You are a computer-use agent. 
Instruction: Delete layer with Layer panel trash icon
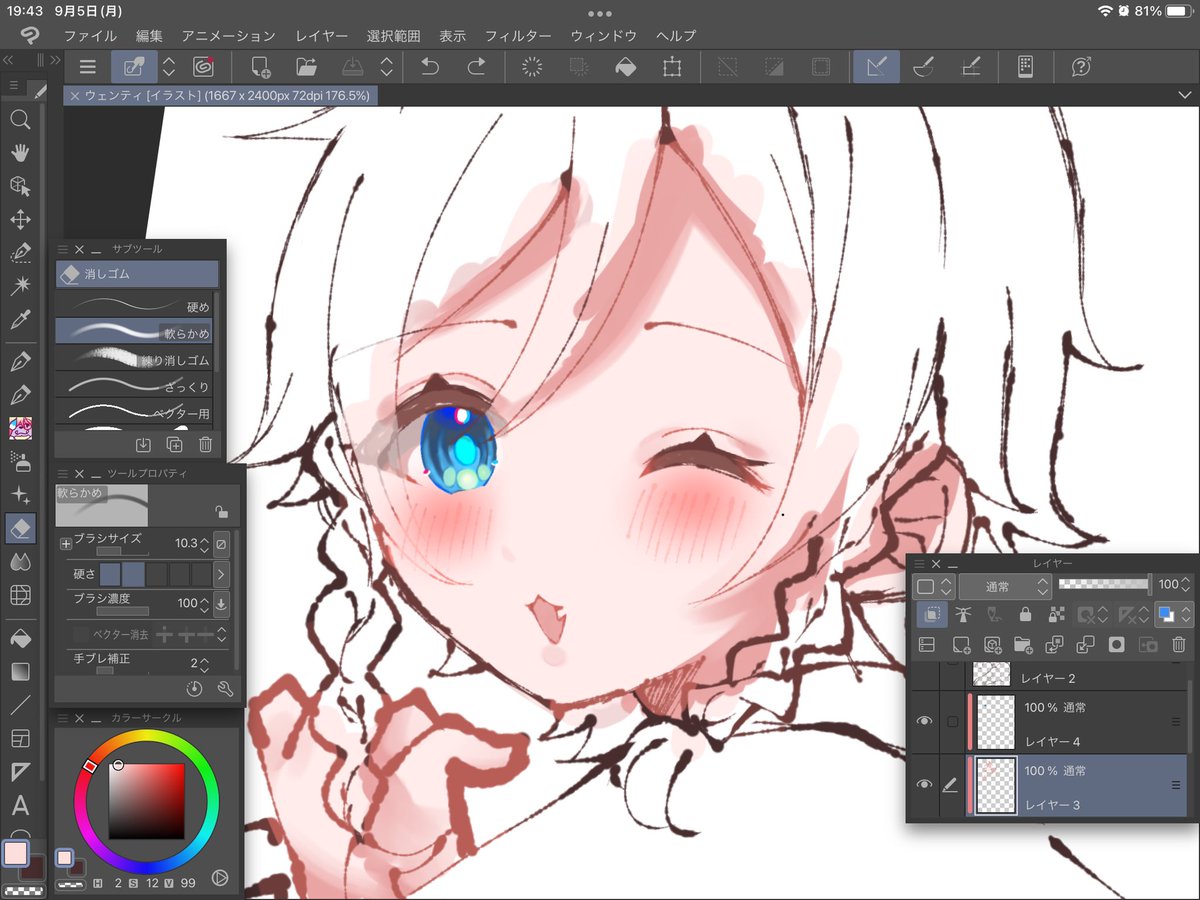(x=1179, y=645)
